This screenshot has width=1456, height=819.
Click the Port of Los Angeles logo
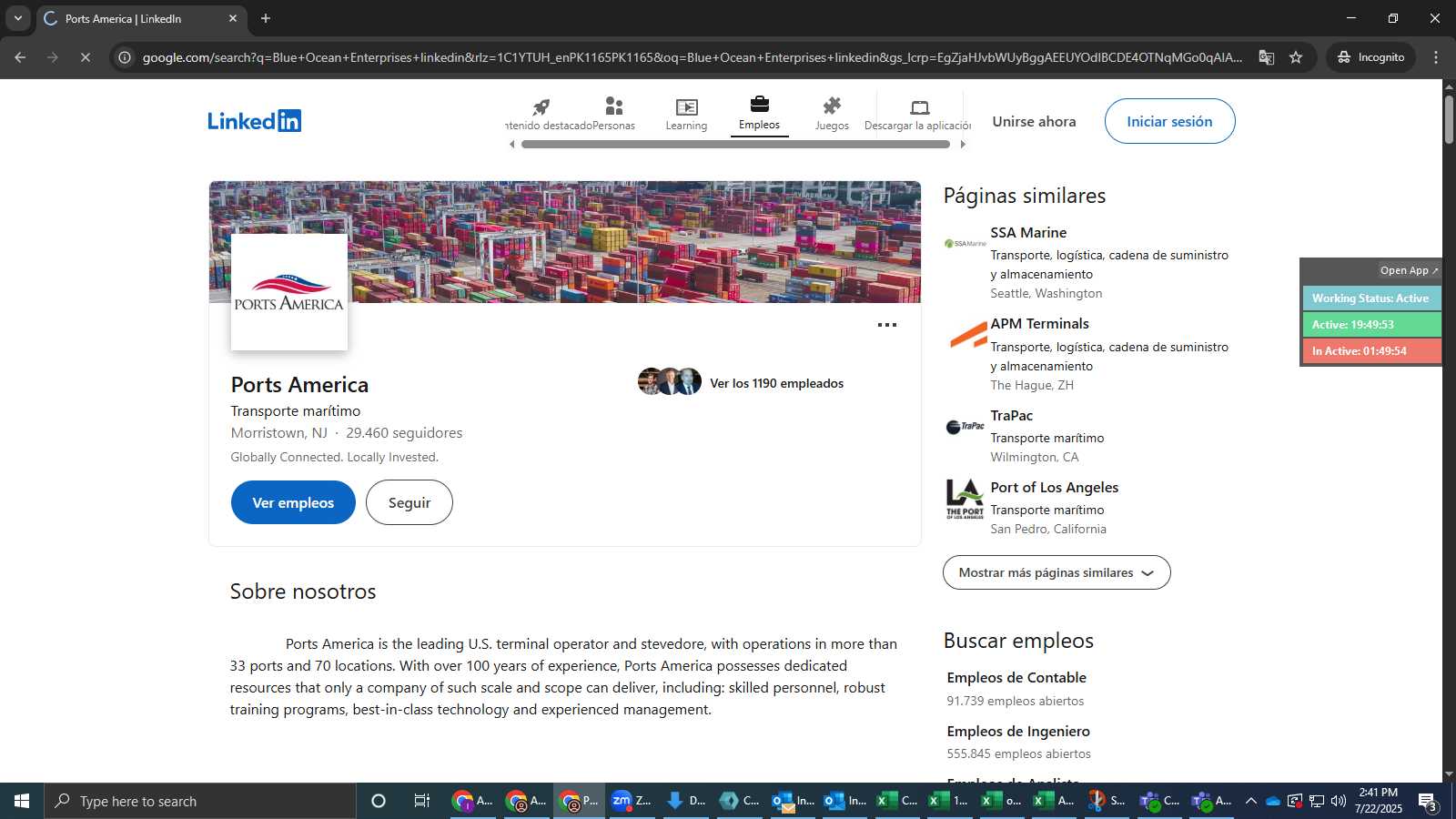tap(965, 499)
